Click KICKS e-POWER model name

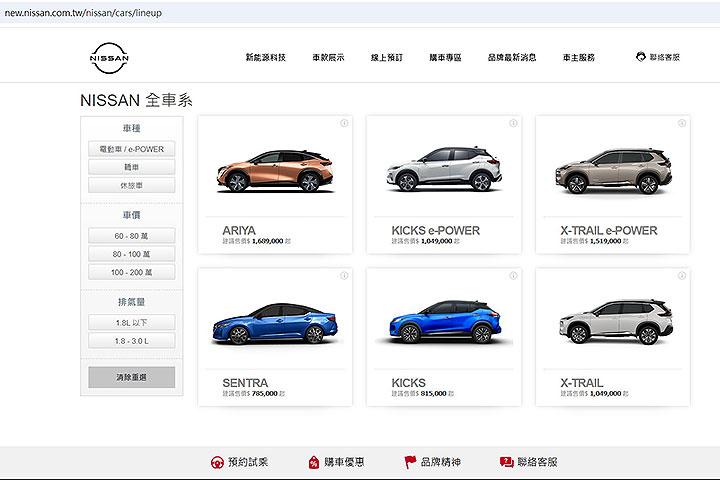(x=435, y=231)
